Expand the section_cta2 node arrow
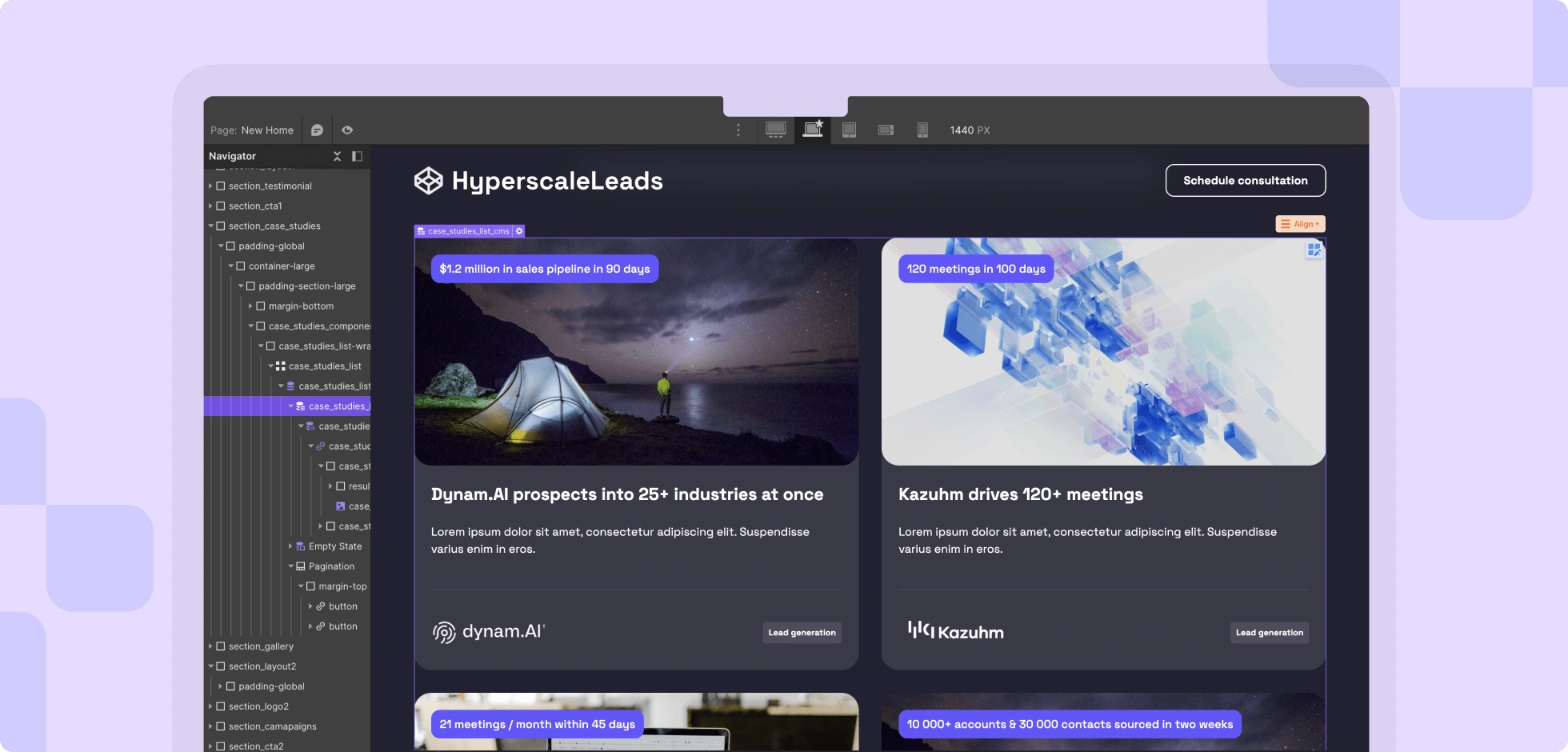 tap(210, 746)
